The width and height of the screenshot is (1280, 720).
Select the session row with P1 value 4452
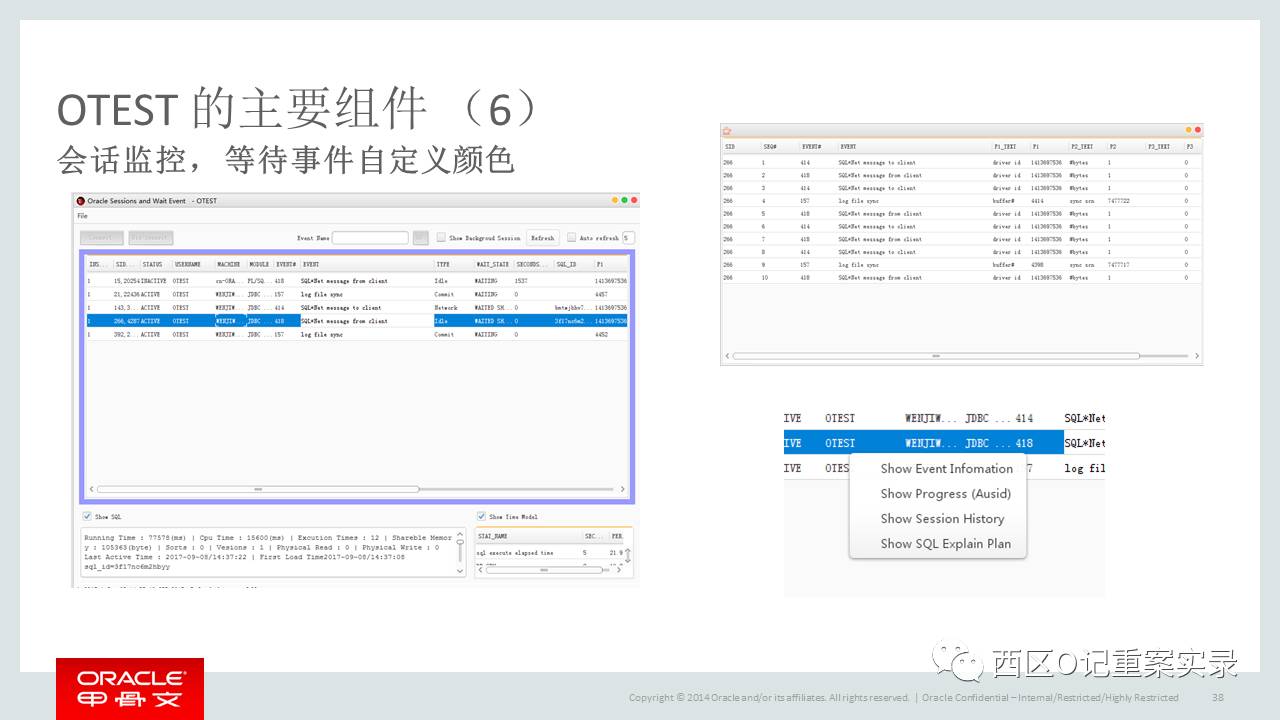[357, 334]
